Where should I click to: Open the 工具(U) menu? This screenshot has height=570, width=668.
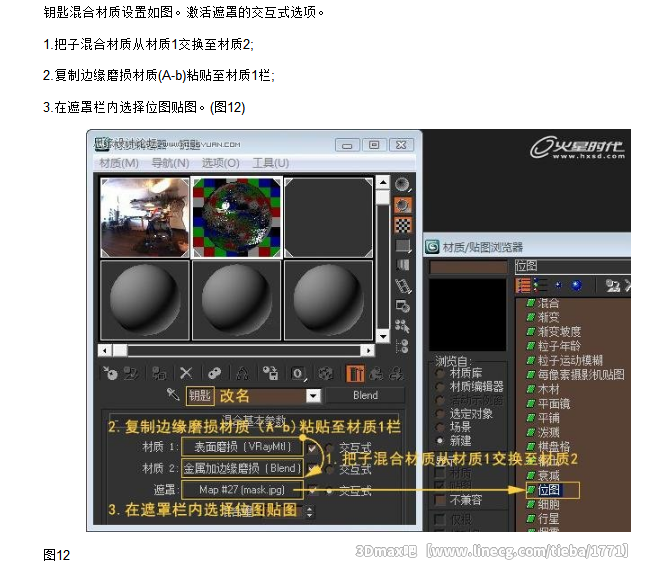[x=269, y=163]
